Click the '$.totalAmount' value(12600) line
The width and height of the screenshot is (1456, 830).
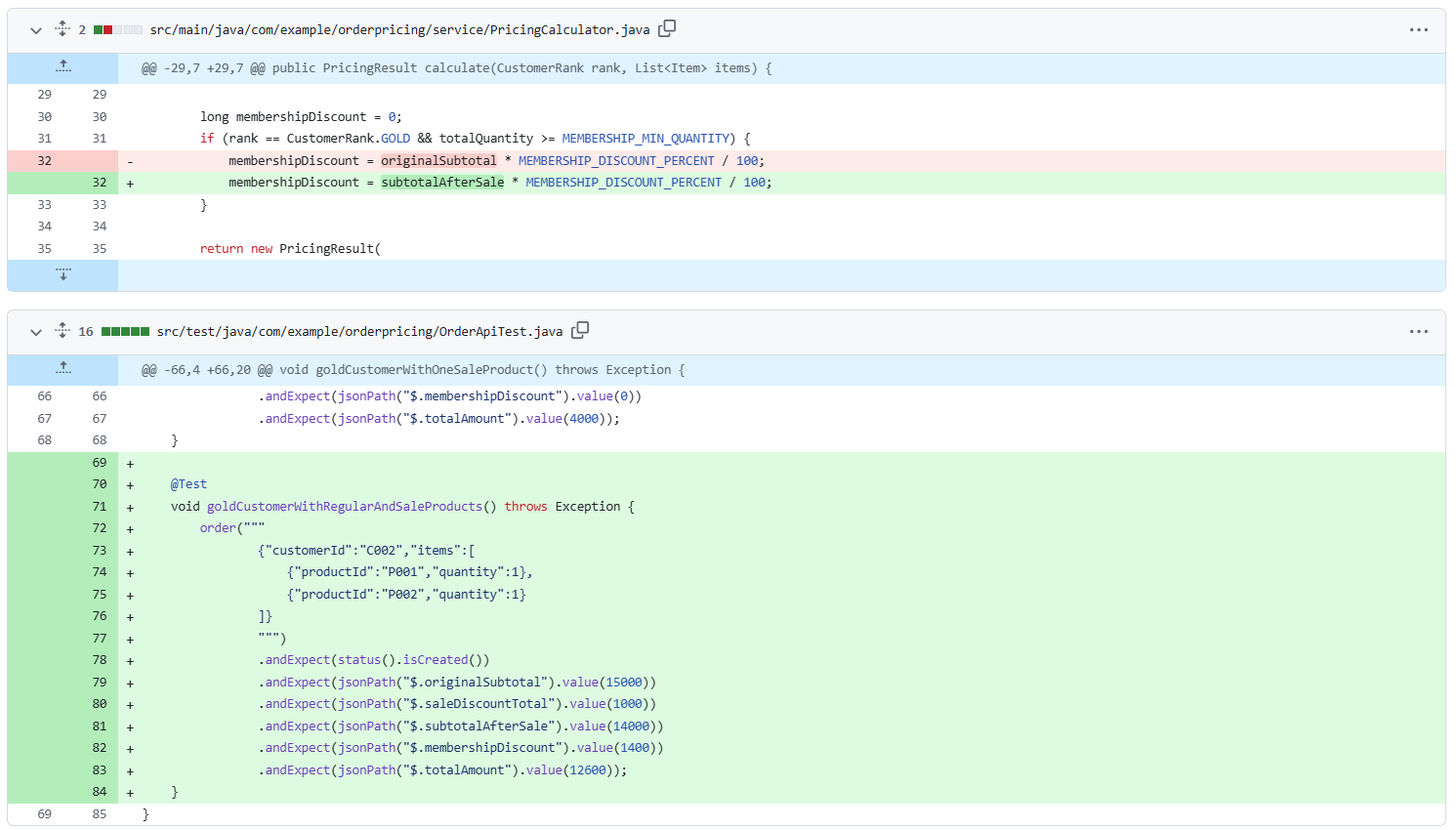pos(442,770)
